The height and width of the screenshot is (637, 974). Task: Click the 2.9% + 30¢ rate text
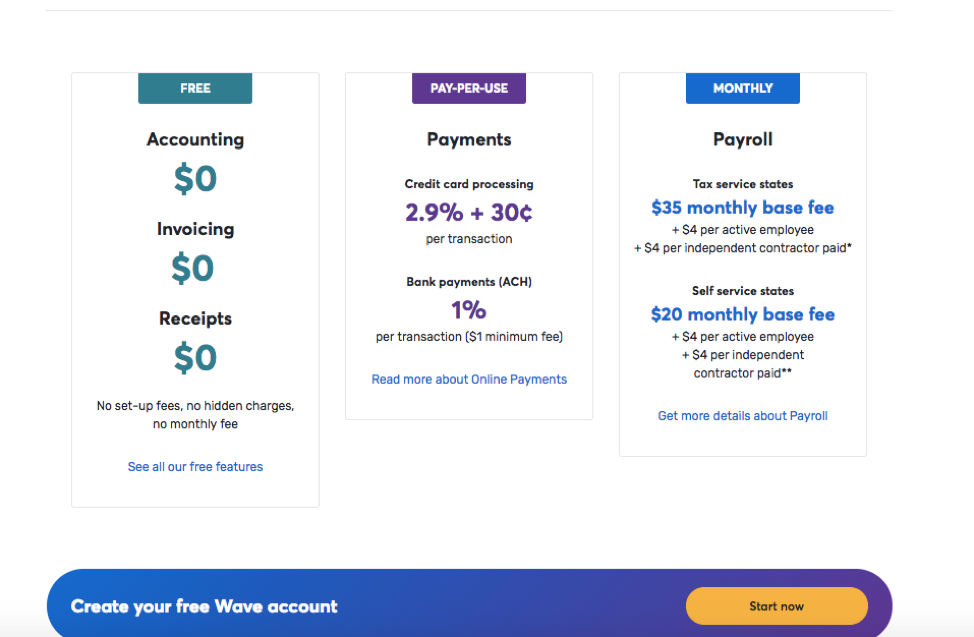click(469, 212)
